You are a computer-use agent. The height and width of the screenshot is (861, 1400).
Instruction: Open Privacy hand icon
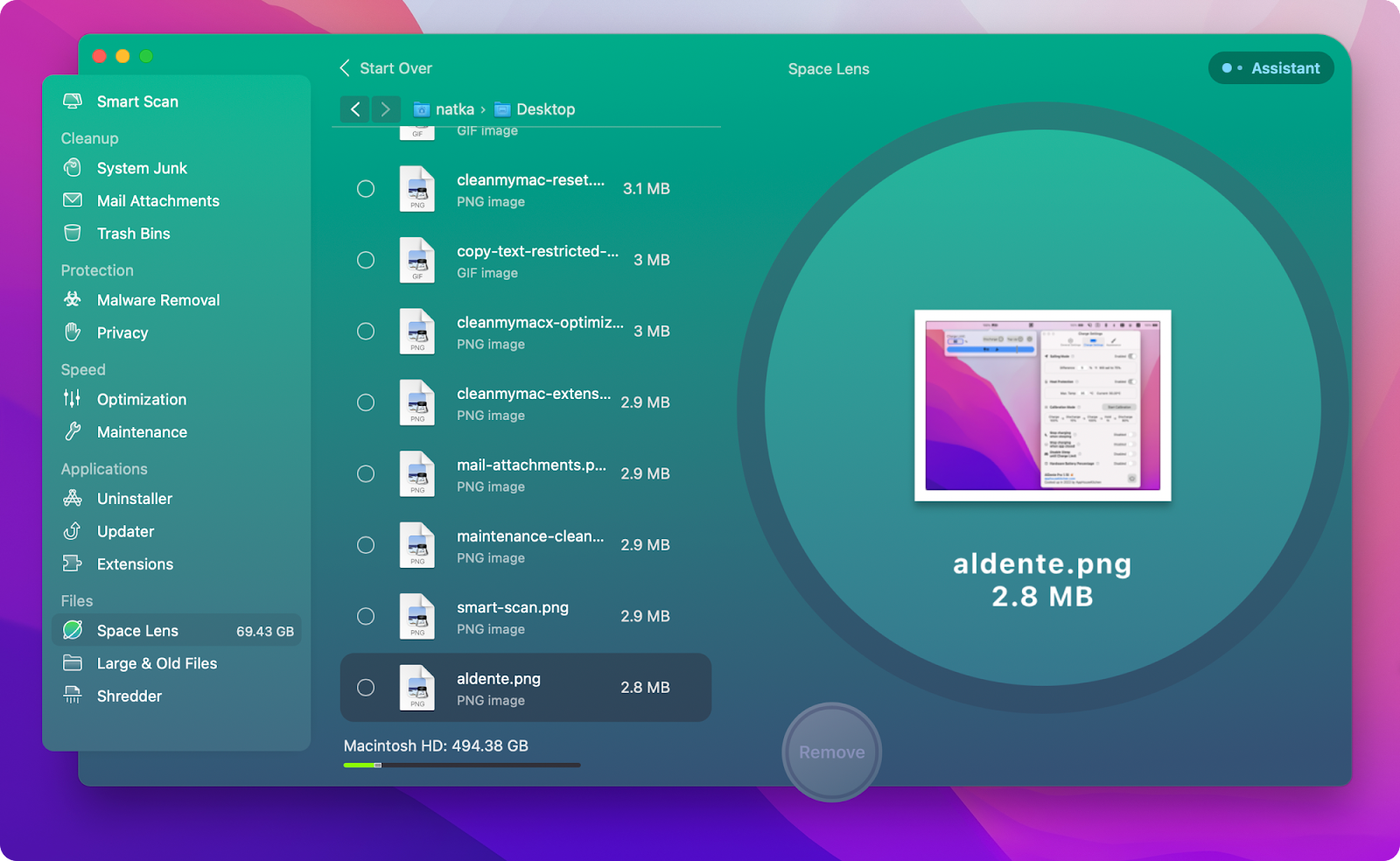73,332
